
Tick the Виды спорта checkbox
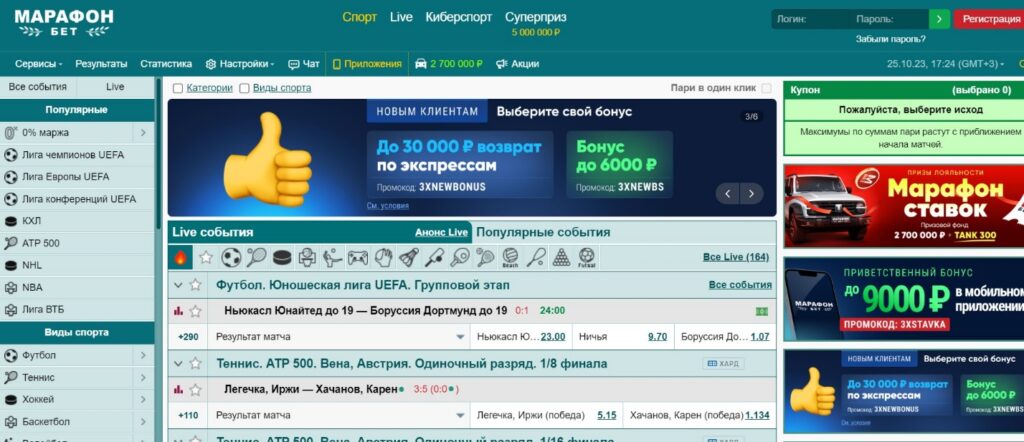[244, 88]
